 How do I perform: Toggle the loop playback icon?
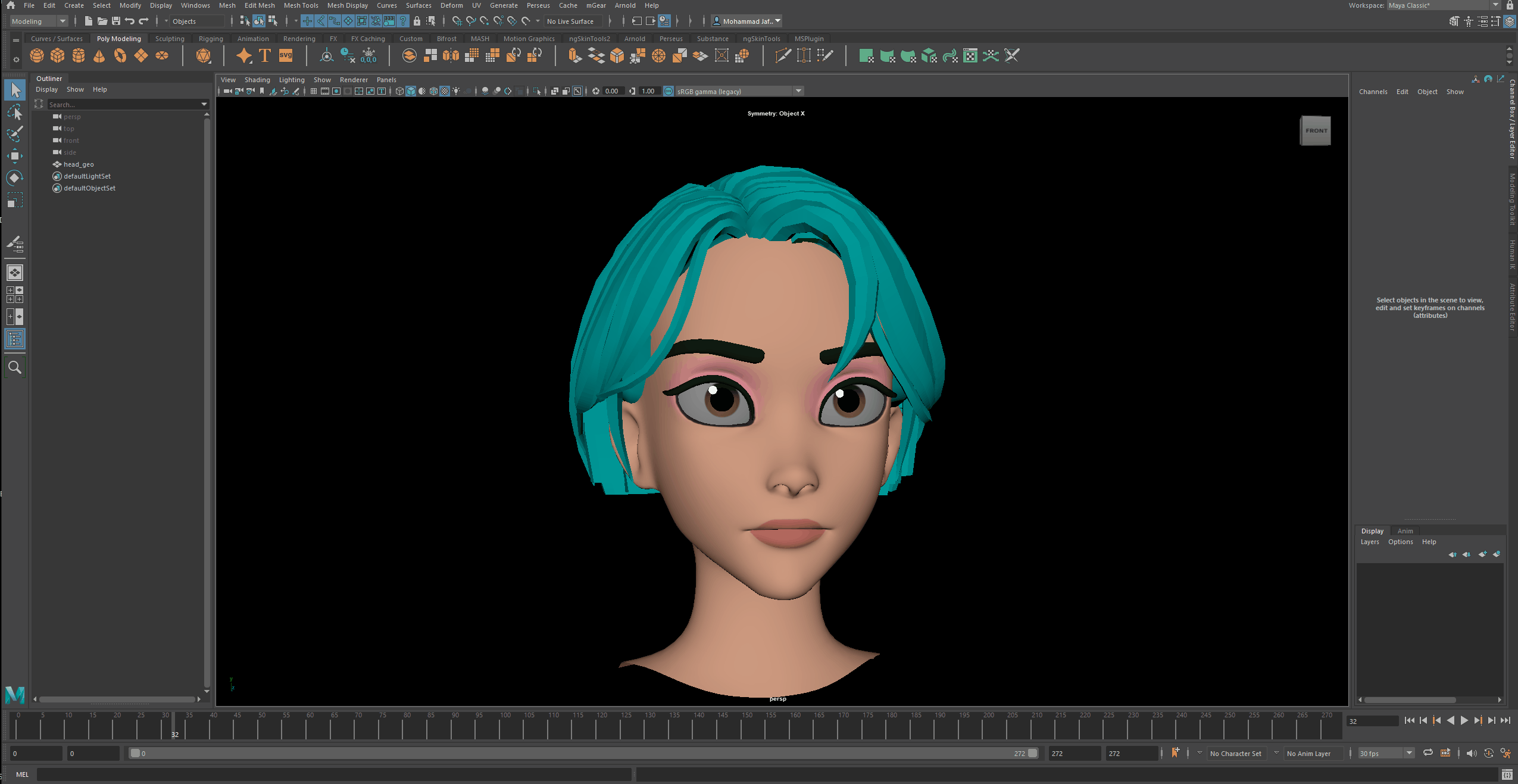click(x=1428, y=753)
